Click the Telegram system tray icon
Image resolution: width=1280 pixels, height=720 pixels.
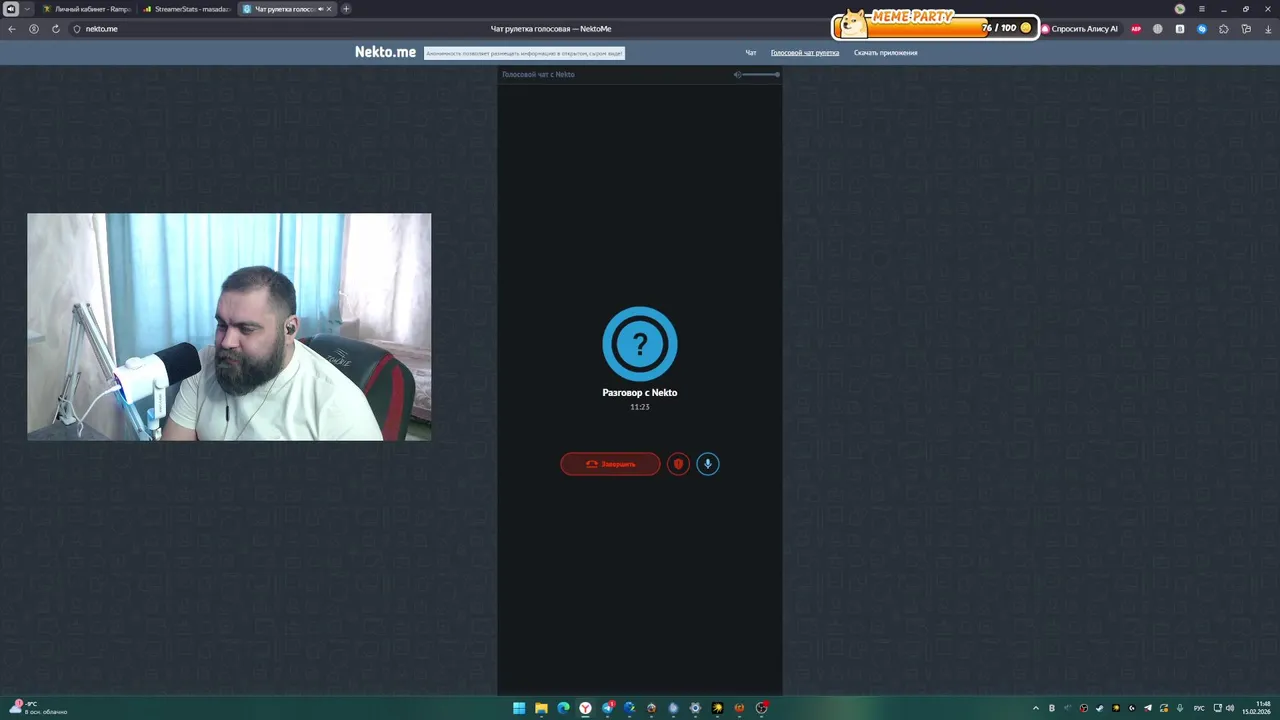1148,708
